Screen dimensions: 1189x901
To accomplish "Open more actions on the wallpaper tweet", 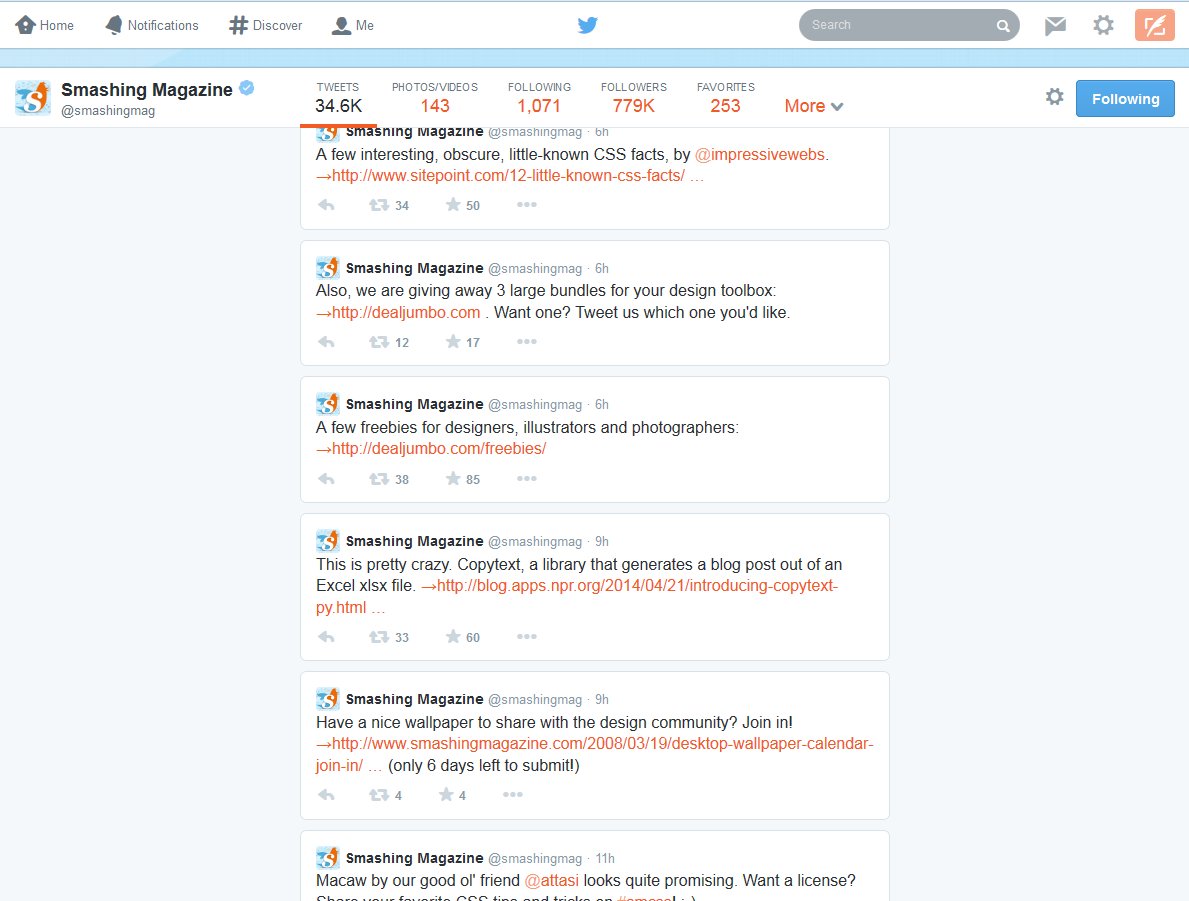I will click(516, 794).
